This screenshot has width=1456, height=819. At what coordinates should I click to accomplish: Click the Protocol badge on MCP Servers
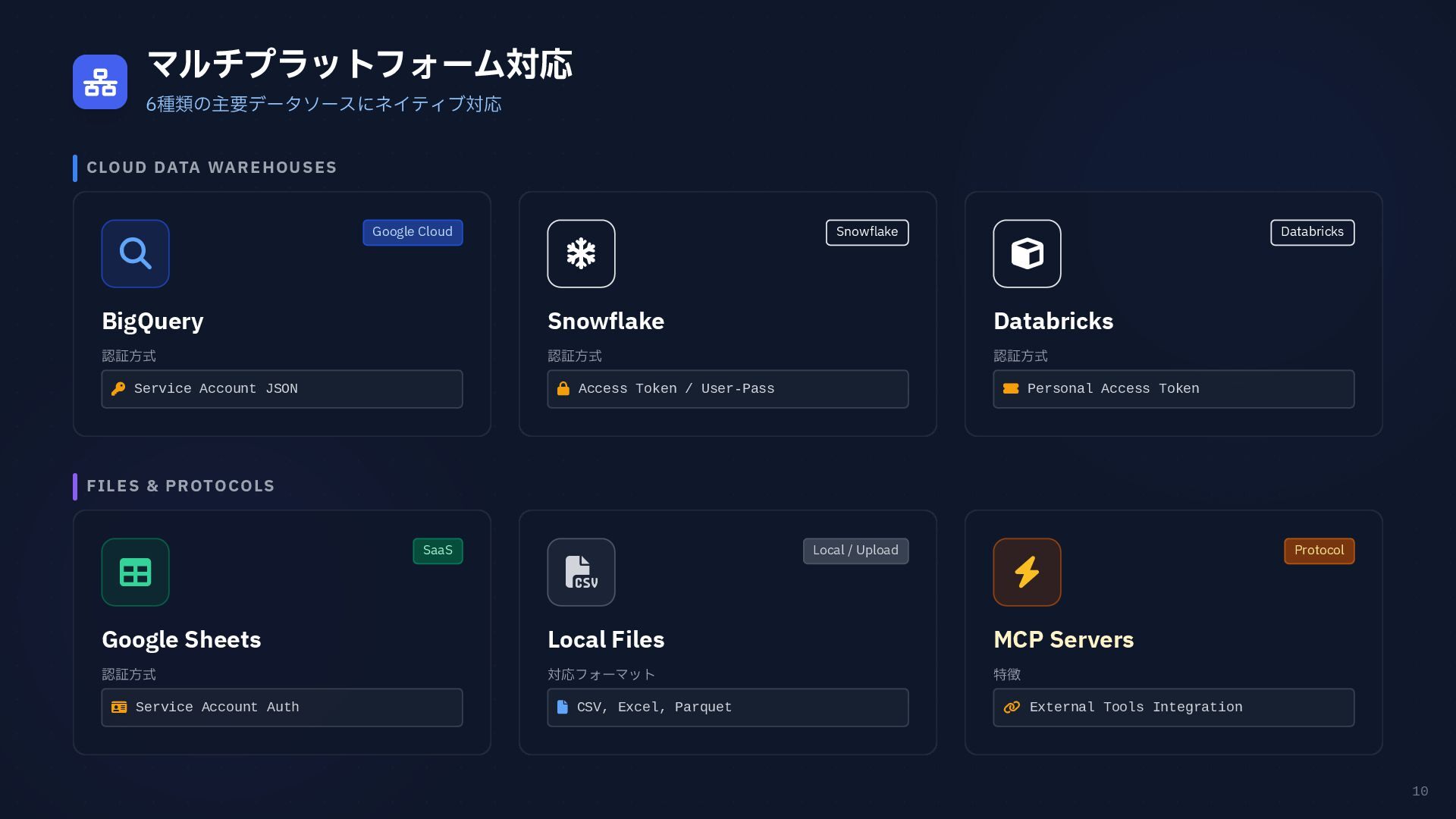(x=1319, y=551)
